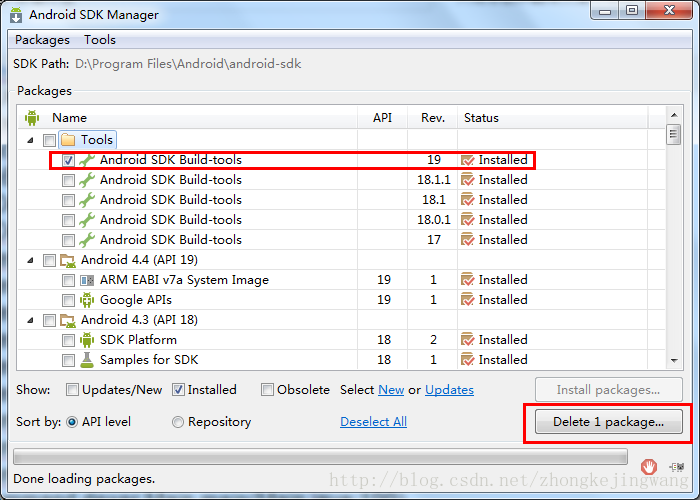700x500 pixels.
Task: Click Installed status icon for Build-tools 19
Action: coord(467,160)
